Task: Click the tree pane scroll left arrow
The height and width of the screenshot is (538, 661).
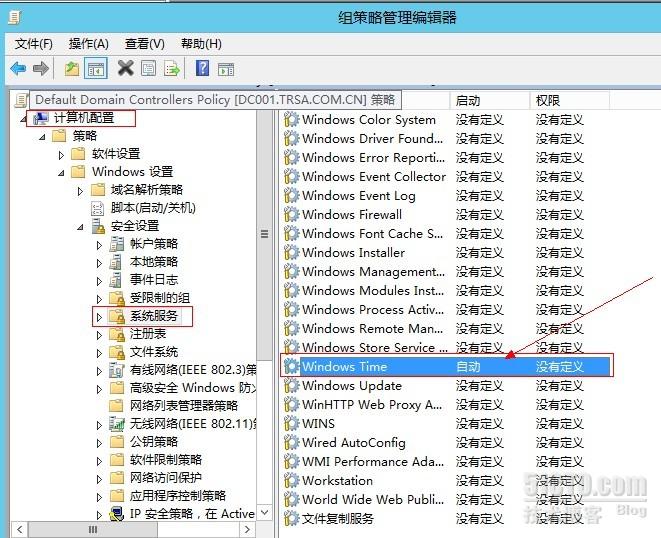Action: (x=19, y=530)
